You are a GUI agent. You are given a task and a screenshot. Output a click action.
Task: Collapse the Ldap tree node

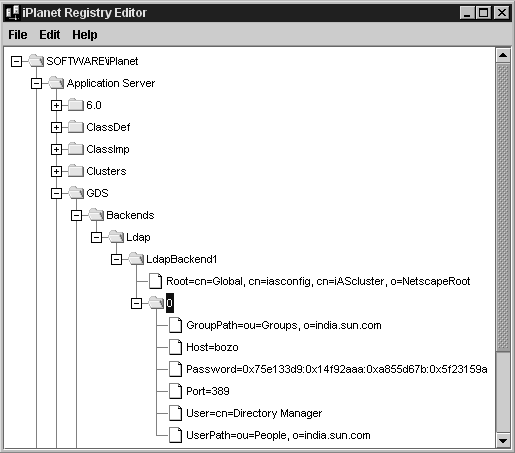tap(96, 237)
